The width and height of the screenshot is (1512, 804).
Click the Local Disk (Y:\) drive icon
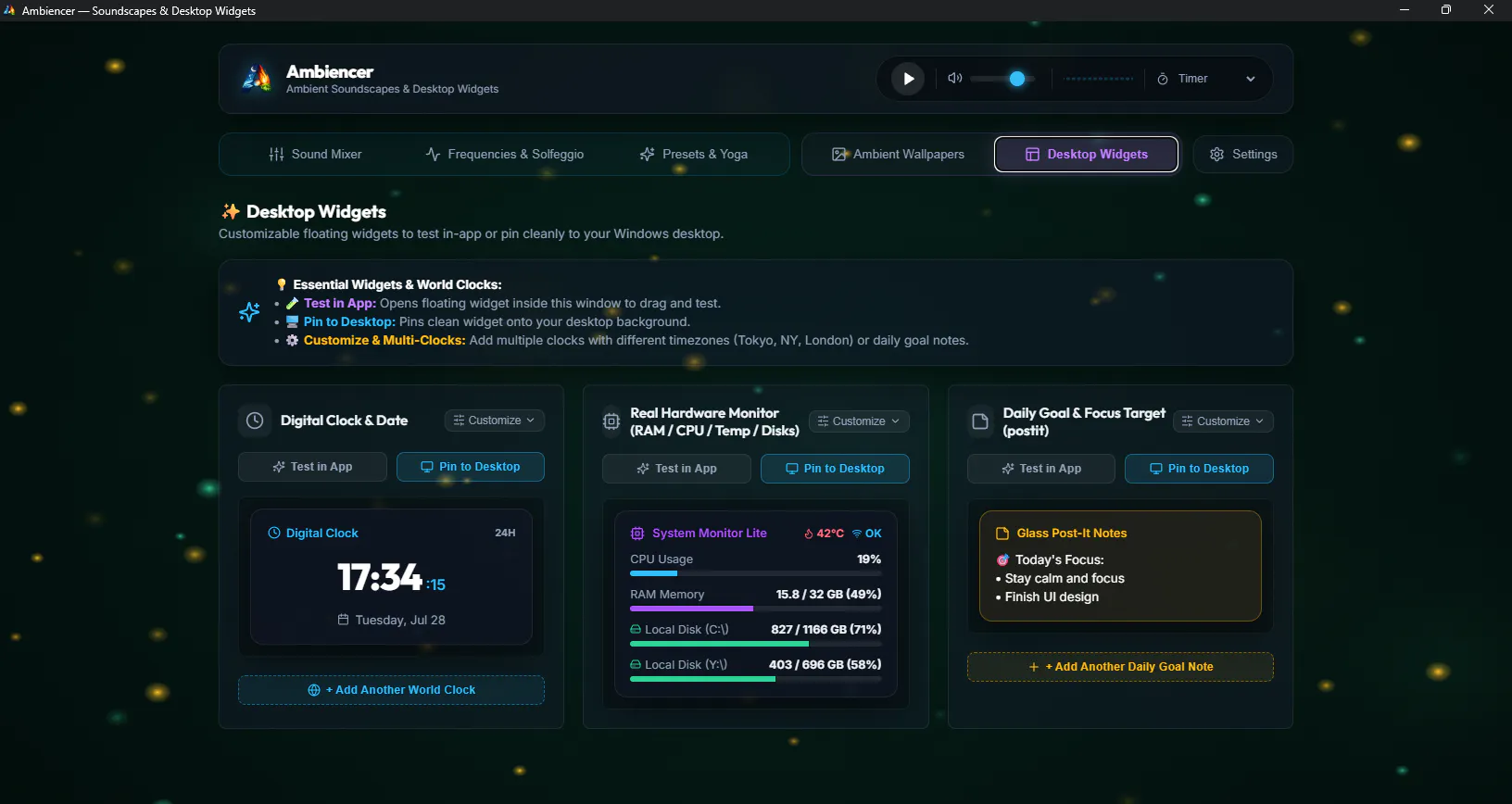point(636,665)
